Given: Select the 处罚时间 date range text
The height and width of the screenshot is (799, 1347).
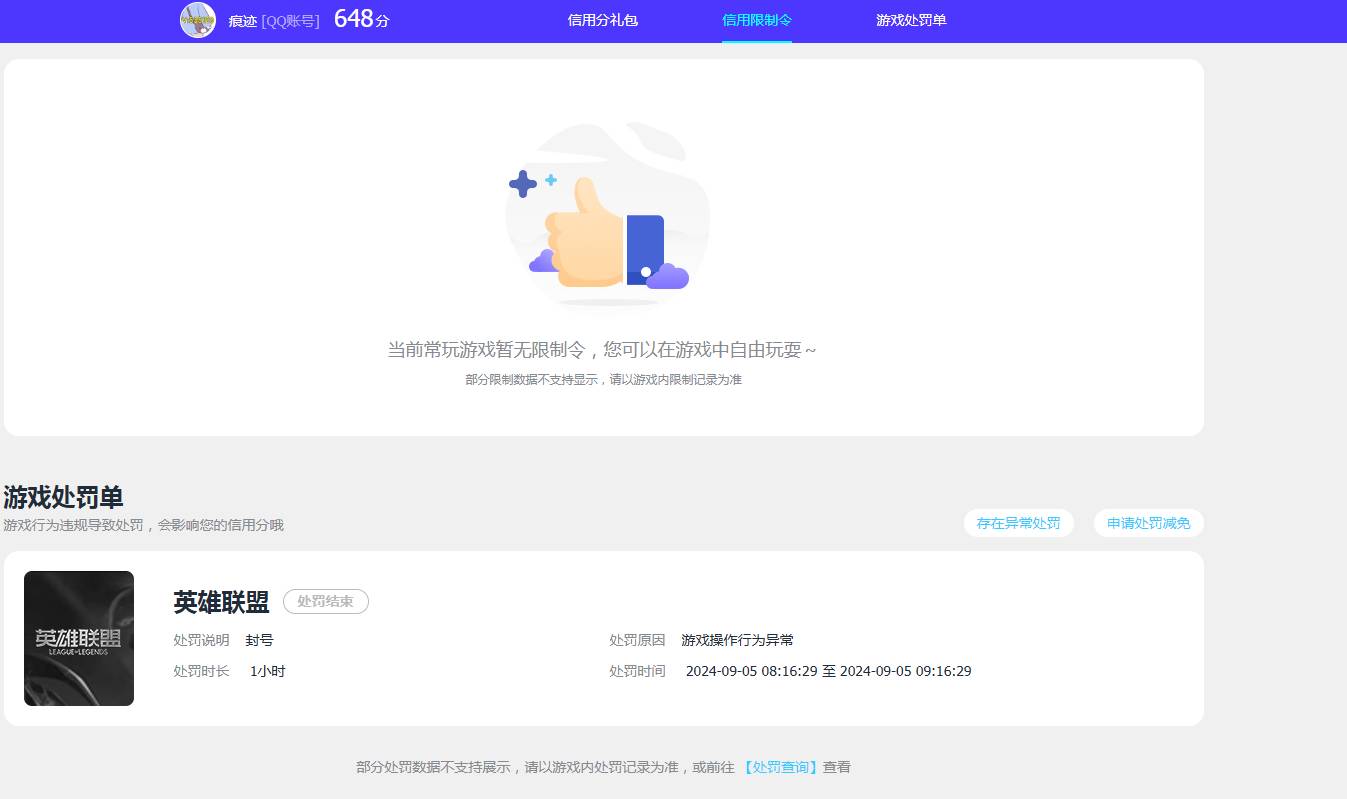Looking at the screenshot, I should [x=828, y=671].
